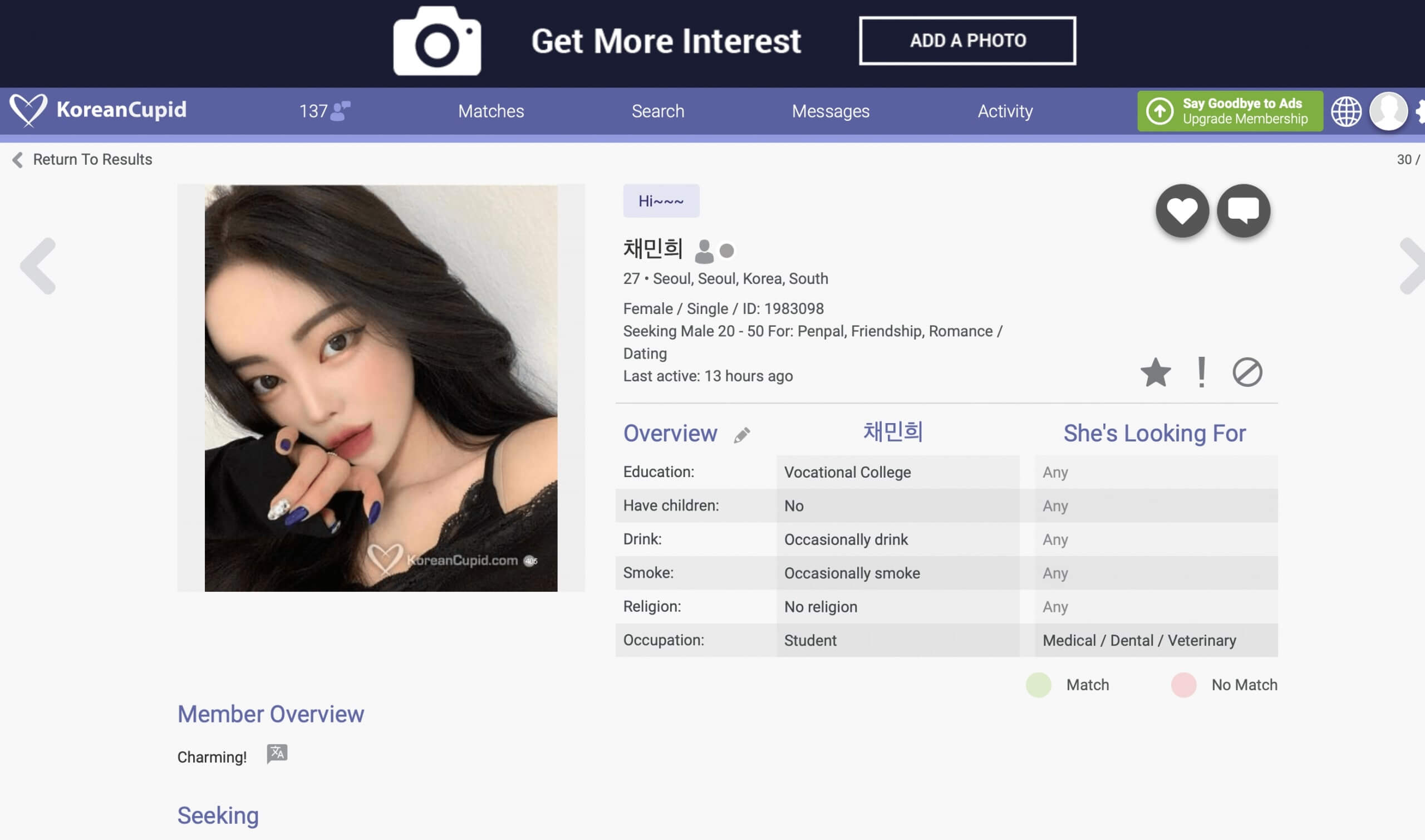Click the ADD A PHOTO button
Image resolution: width=1425 pixels, height=840 pixels.
click(x=967, y=41)
